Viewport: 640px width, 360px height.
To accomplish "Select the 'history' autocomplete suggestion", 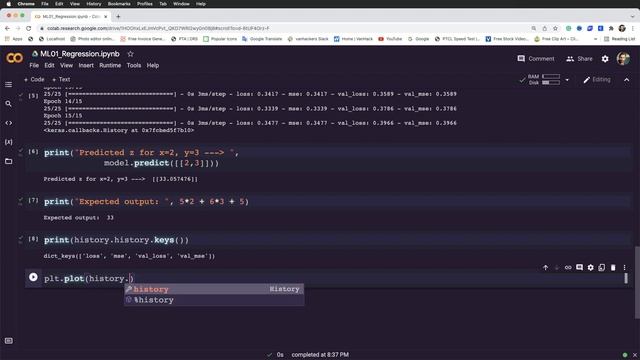I will (x=214, y=289).
